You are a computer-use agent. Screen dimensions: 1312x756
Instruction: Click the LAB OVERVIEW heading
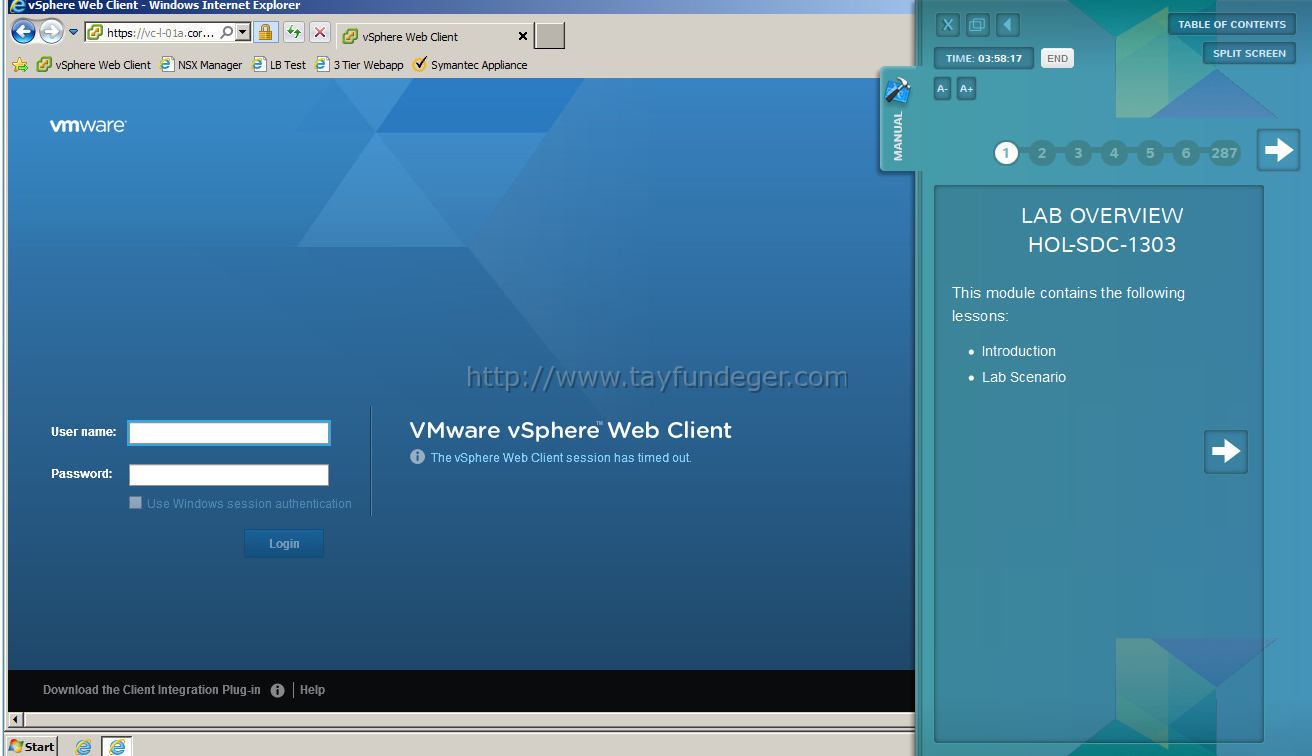click(1102, 216)
